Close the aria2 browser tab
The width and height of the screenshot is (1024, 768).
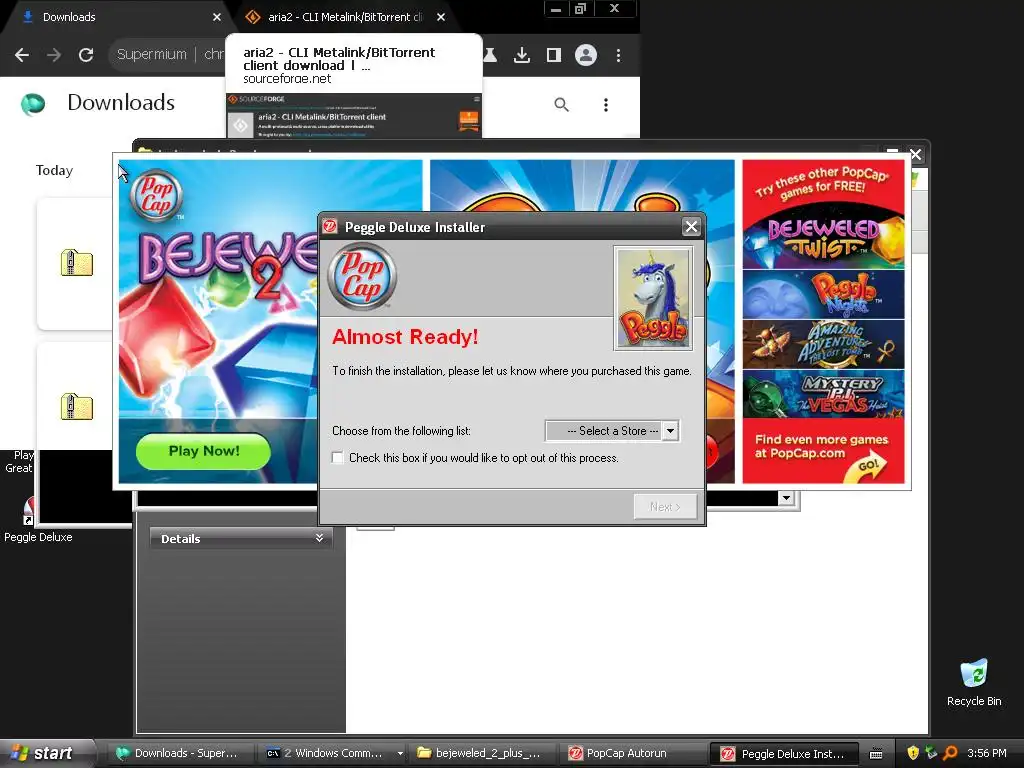tap(441, 17)
